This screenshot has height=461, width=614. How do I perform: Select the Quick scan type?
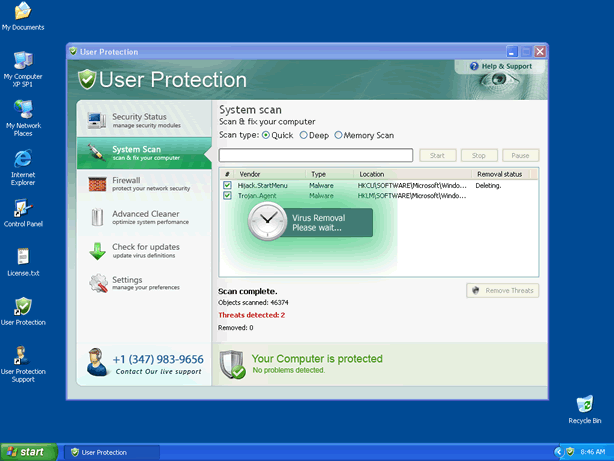(x=265, y=135)
